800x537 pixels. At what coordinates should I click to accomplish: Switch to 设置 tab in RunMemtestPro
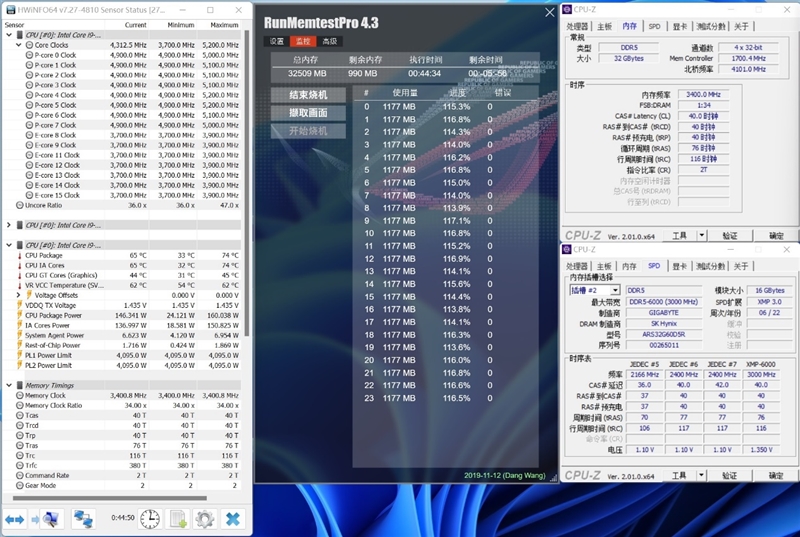[x=277, y=41]
